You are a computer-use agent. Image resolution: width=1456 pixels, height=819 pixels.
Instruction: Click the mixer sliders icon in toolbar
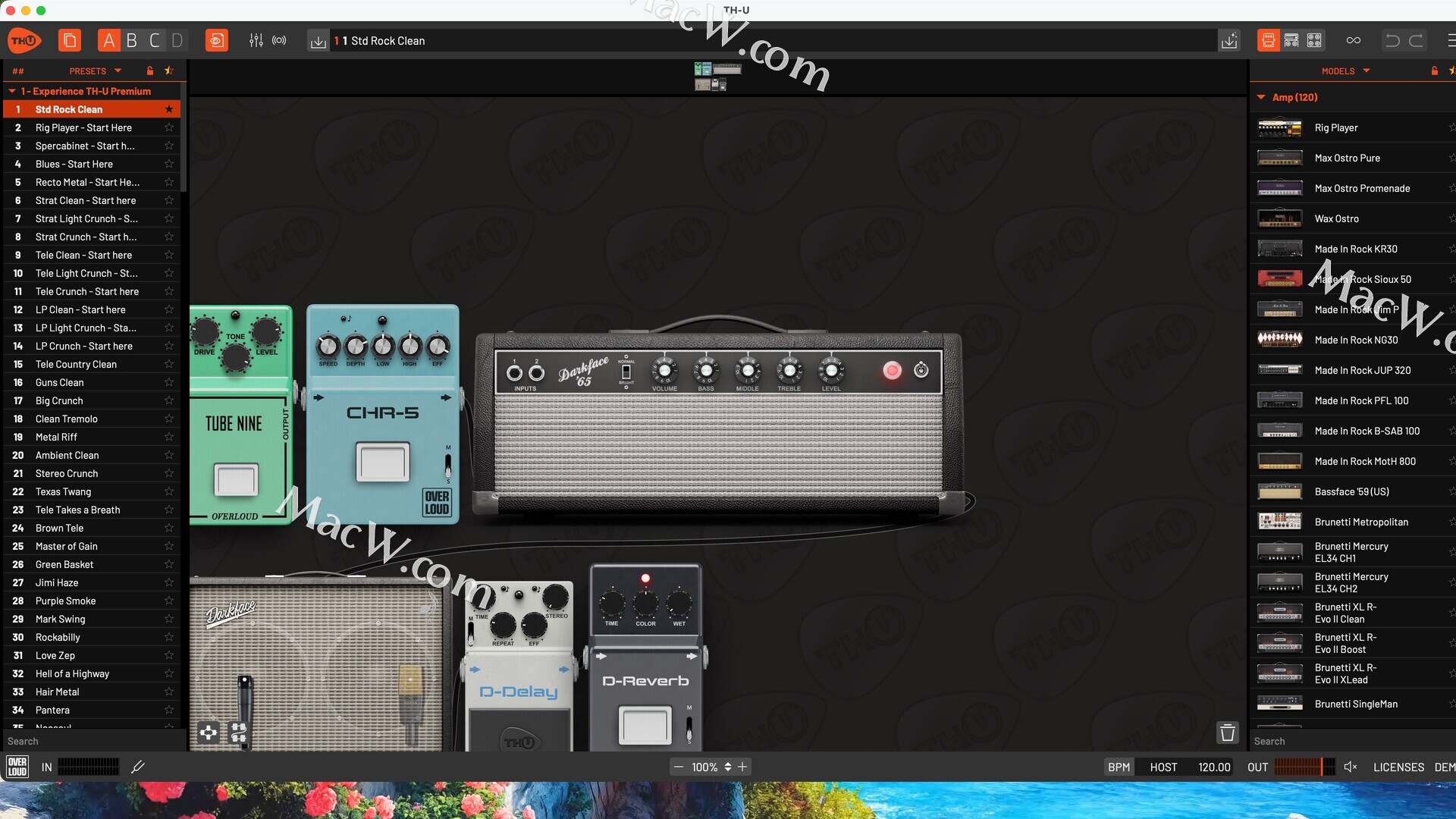(x=256, y=40)
